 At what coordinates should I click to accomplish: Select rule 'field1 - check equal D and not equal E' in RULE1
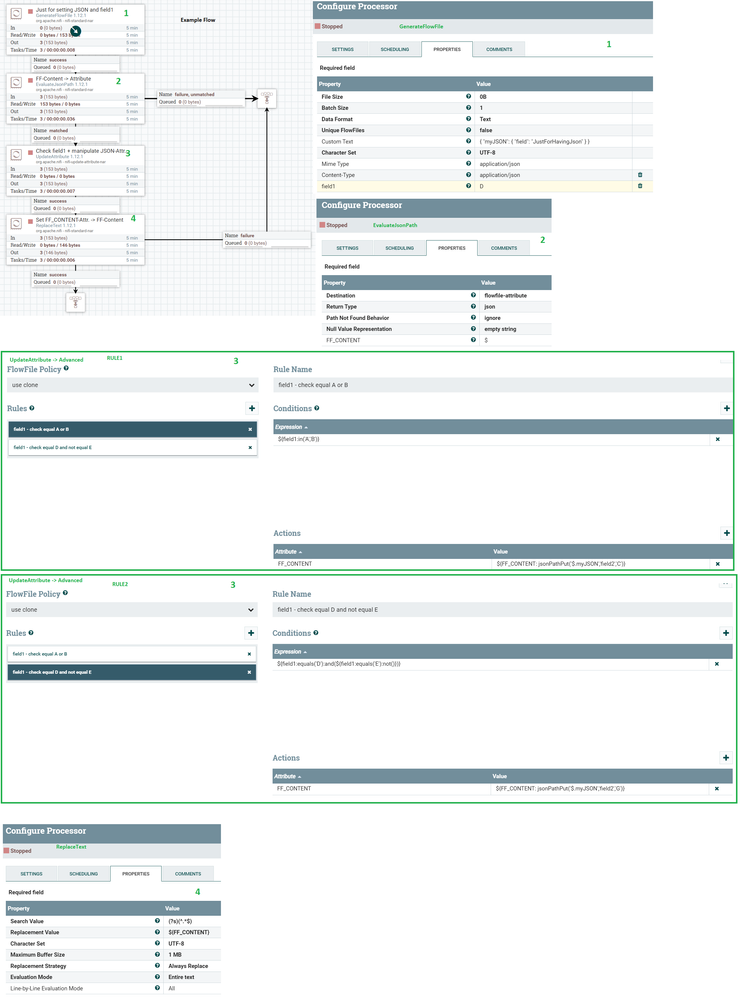[133, 447]
